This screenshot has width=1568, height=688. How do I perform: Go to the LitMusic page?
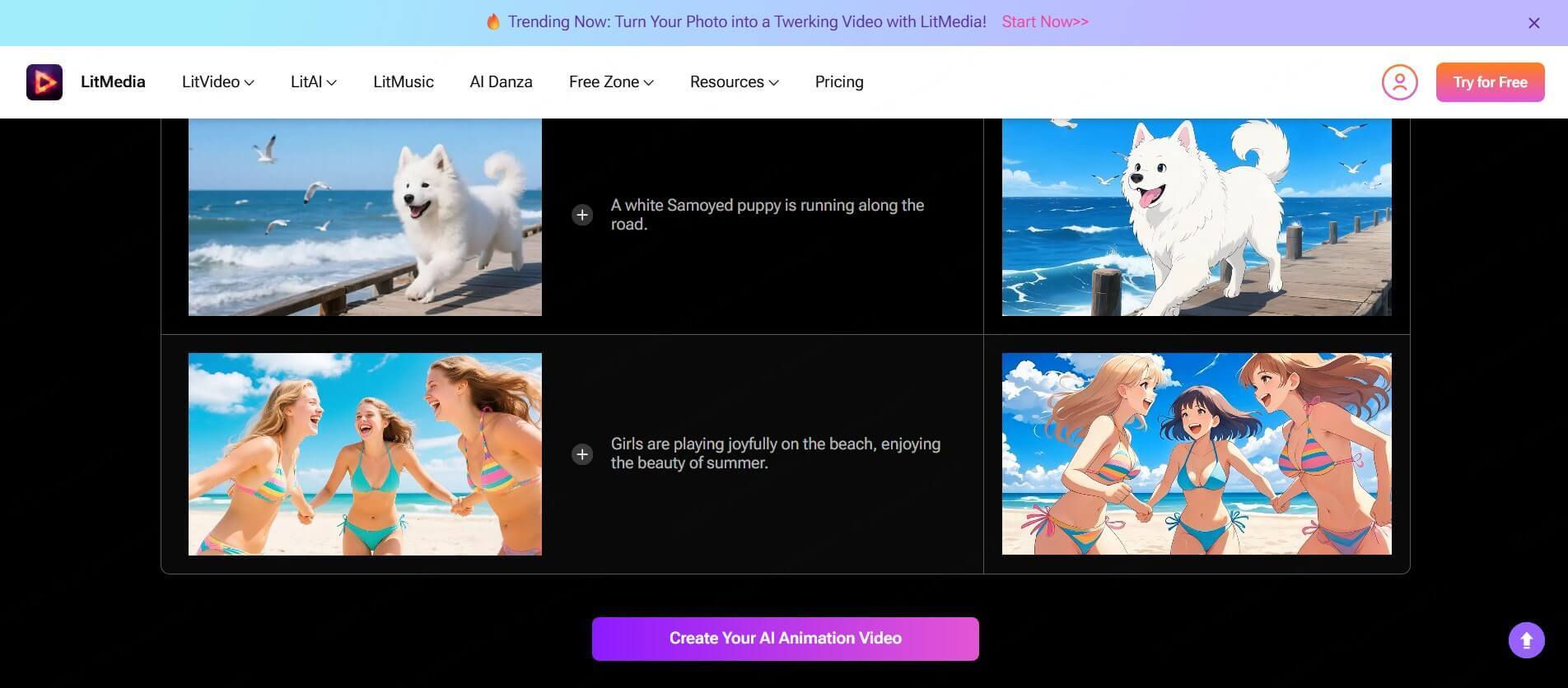403,82
